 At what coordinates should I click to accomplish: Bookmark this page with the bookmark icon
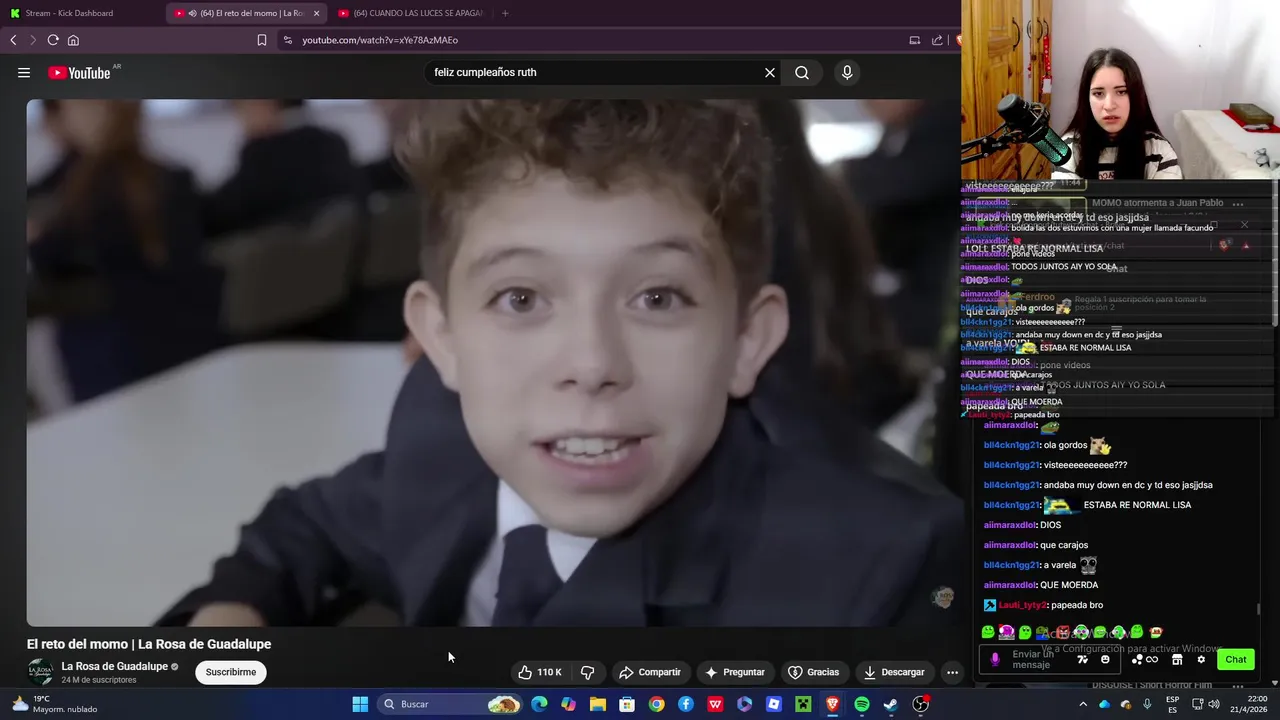click(262, 40)
